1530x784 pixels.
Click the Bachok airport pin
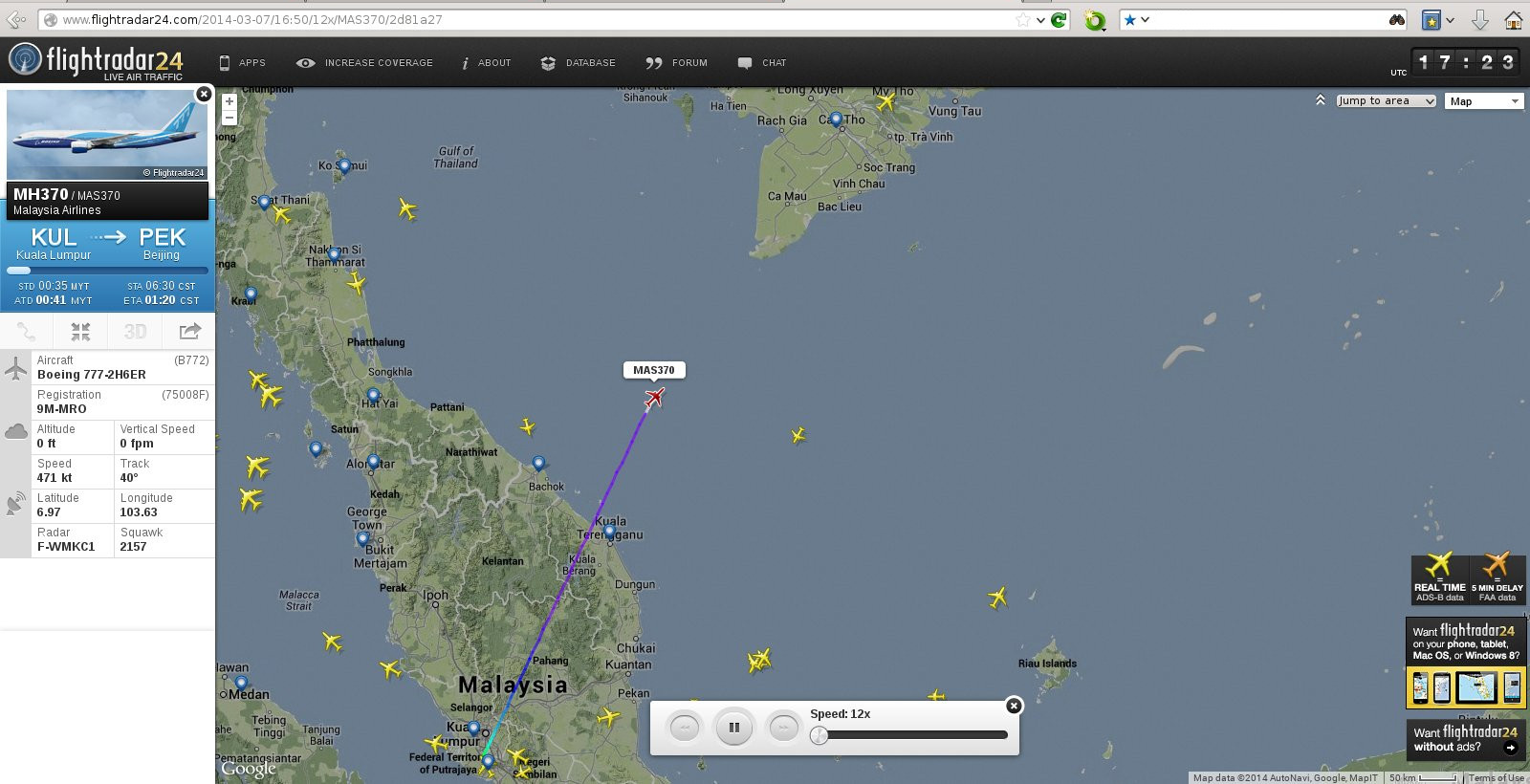[538, 464]
